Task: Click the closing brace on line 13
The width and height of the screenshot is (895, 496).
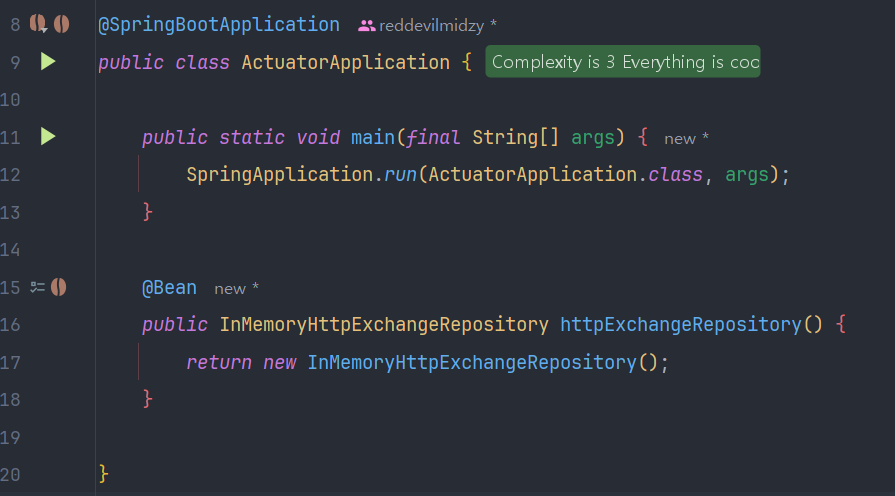Action: click(x=148, y=212)
